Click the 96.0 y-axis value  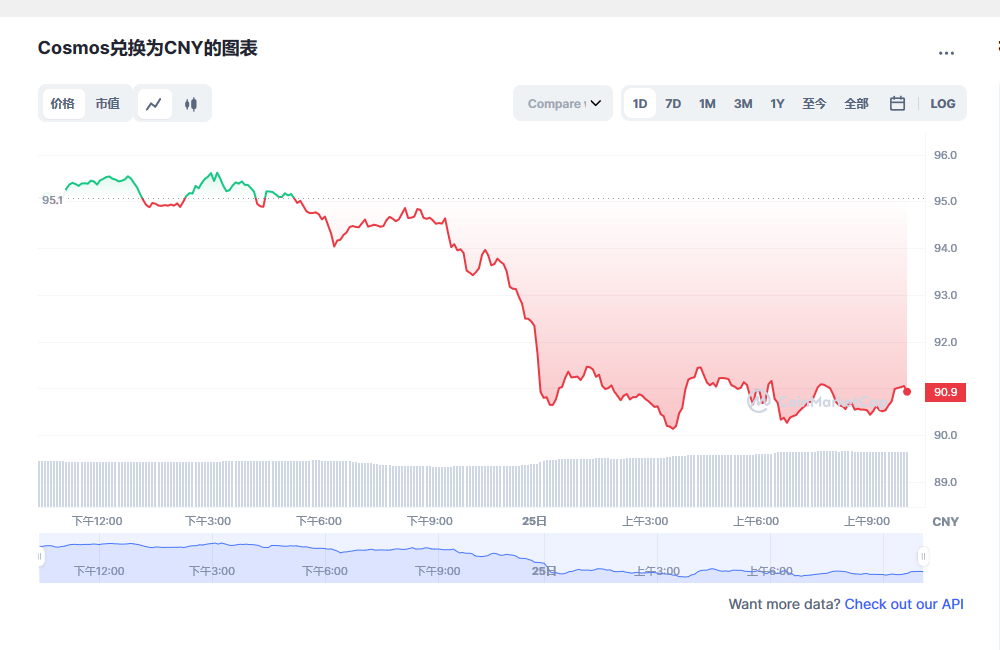click(945, 155)
